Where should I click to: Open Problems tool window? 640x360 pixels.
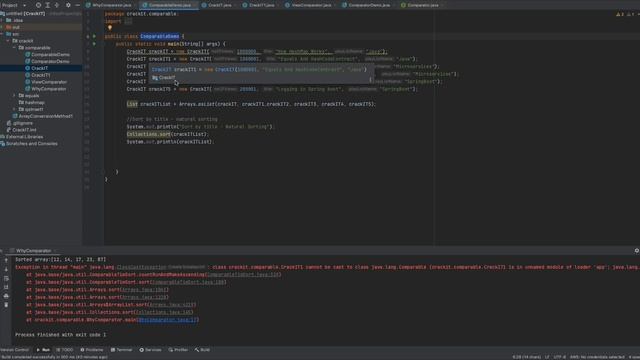pos(92,350)
